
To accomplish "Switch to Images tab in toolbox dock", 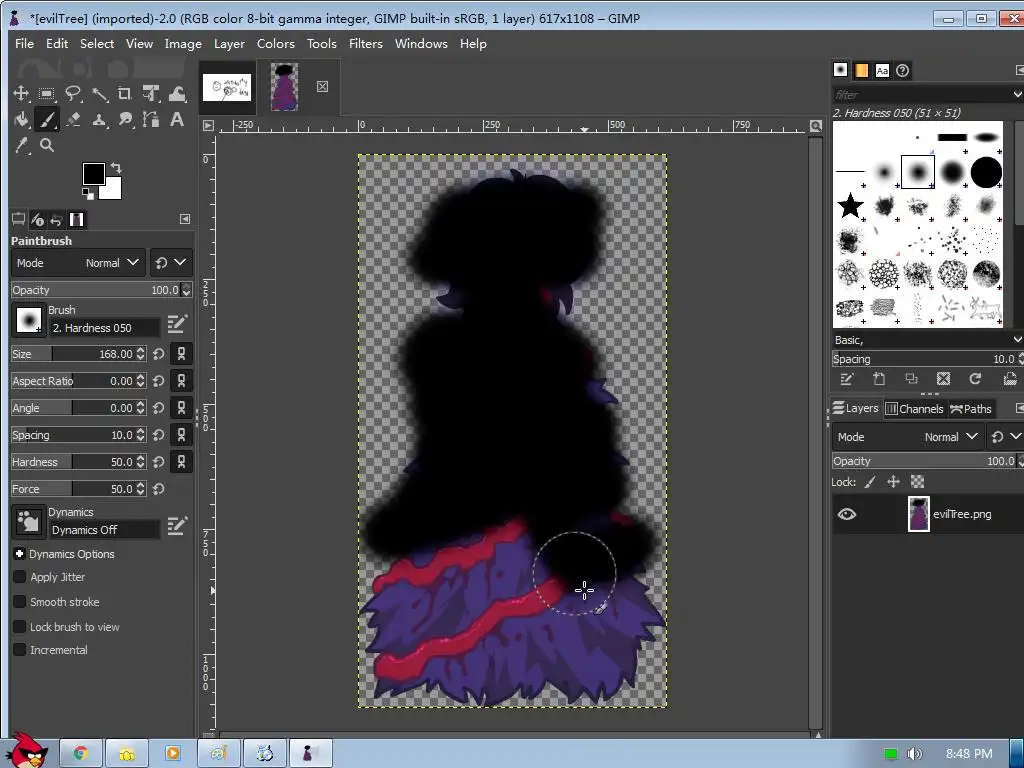I will click(76, 219).
